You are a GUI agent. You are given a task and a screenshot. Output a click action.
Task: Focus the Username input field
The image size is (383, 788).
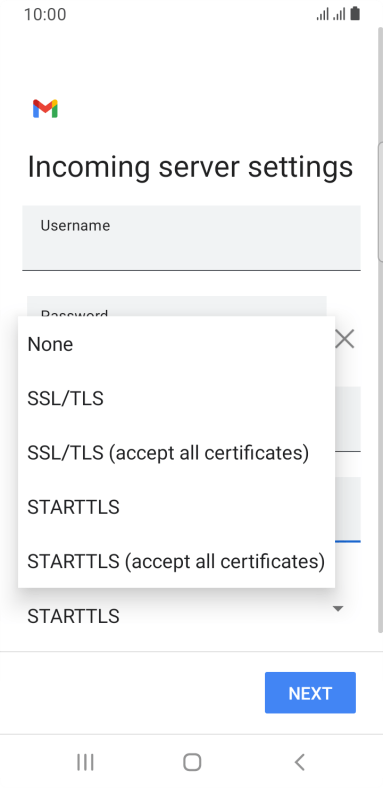click(191, 238)
